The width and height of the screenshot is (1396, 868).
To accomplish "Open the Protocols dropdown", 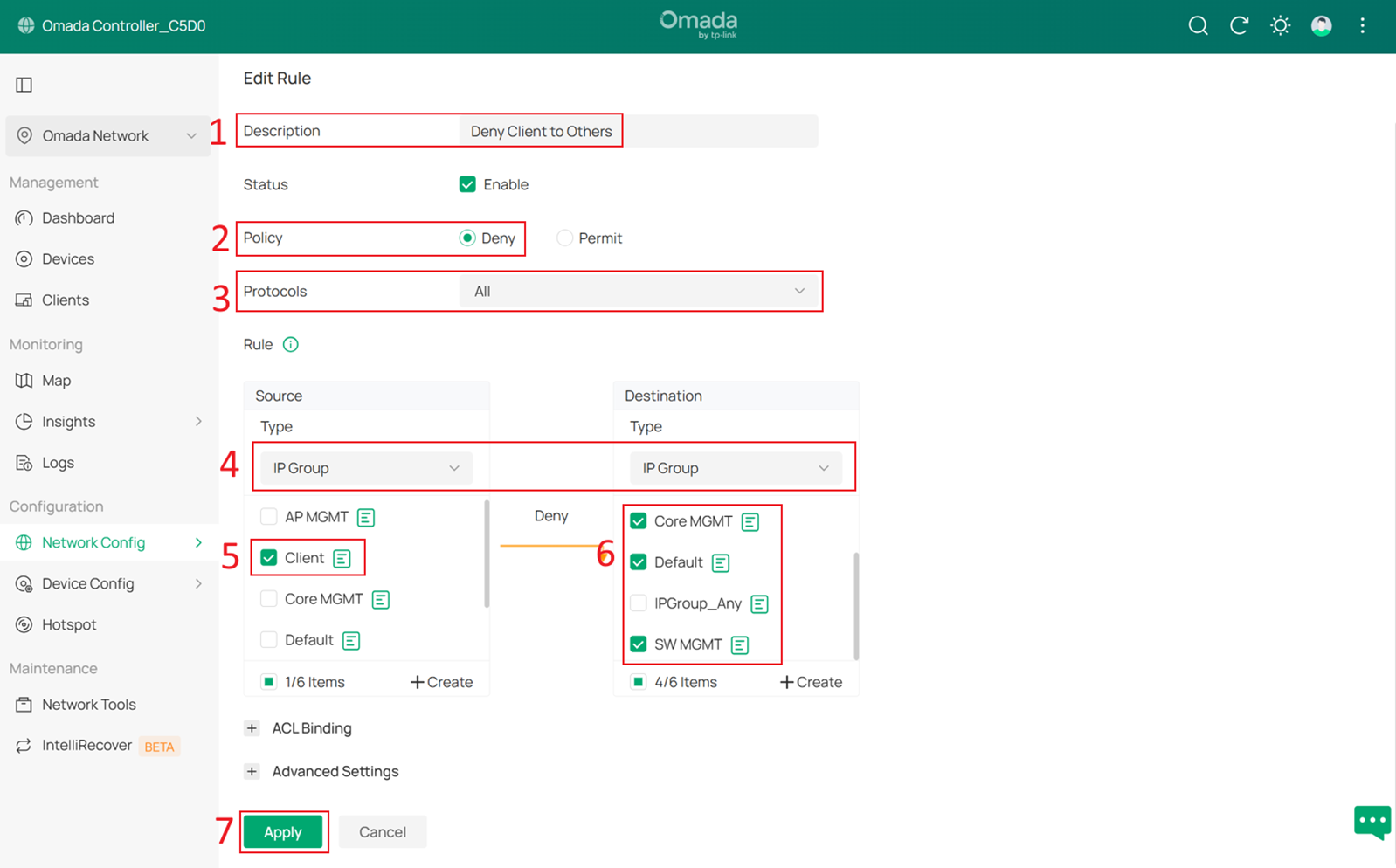I will [x=638, y=292].
